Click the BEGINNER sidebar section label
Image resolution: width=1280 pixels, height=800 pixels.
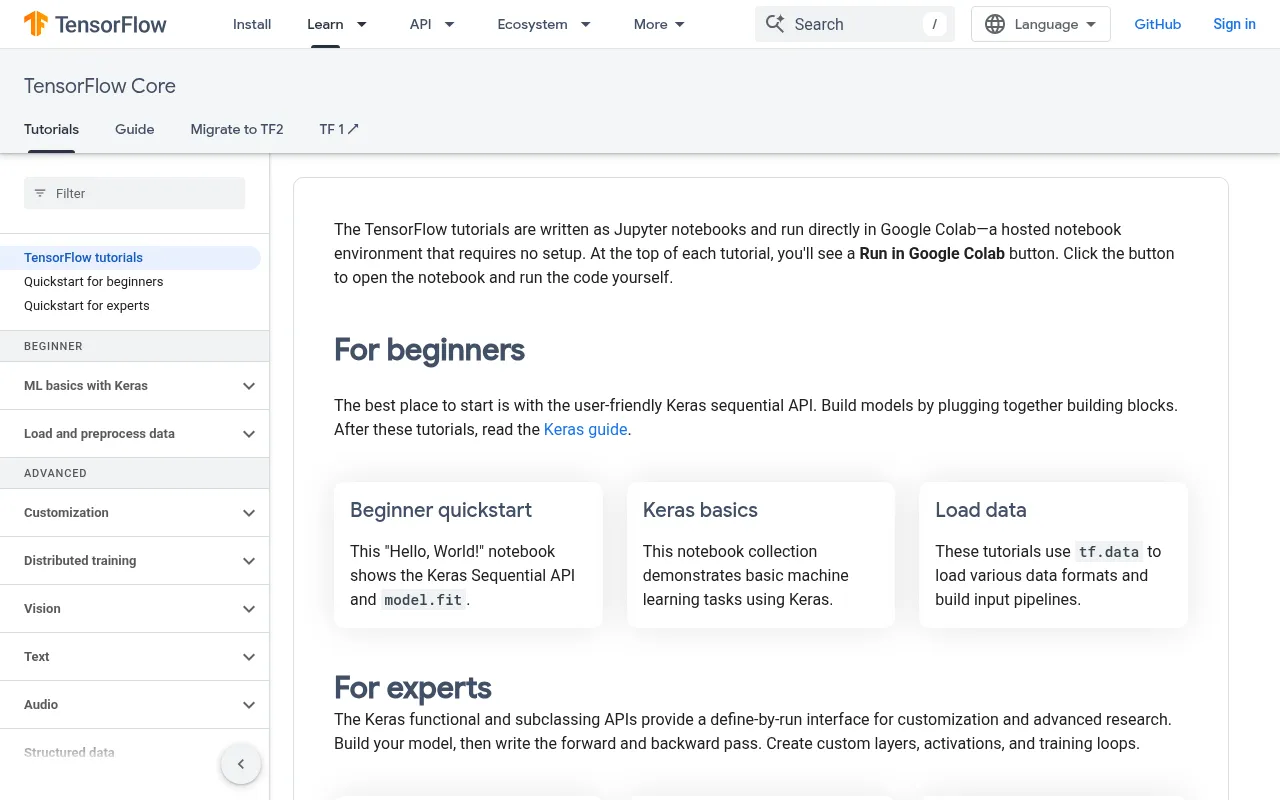tap(53, 346)
